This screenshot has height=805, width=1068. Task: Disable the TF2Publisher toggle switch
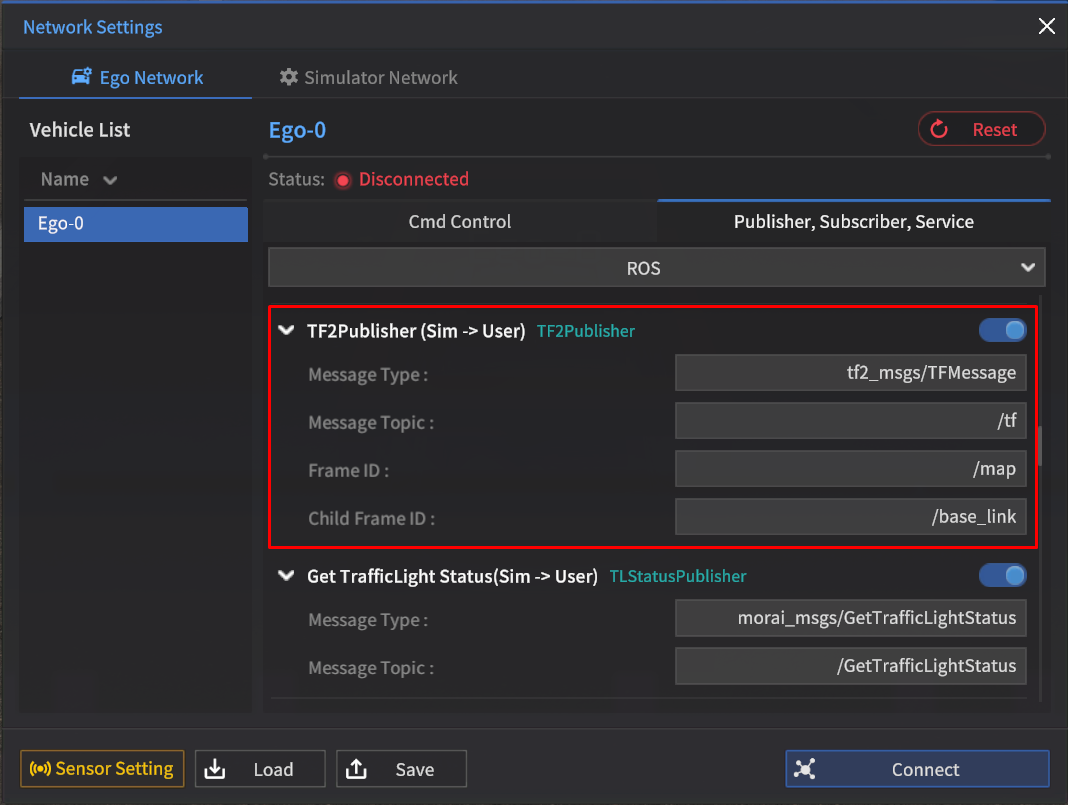(x=1002, y=330)
